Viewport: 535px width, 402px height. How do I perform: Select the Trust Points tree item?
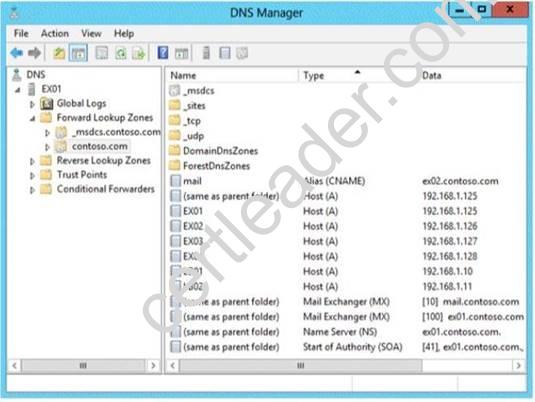[x=82, y=175]
